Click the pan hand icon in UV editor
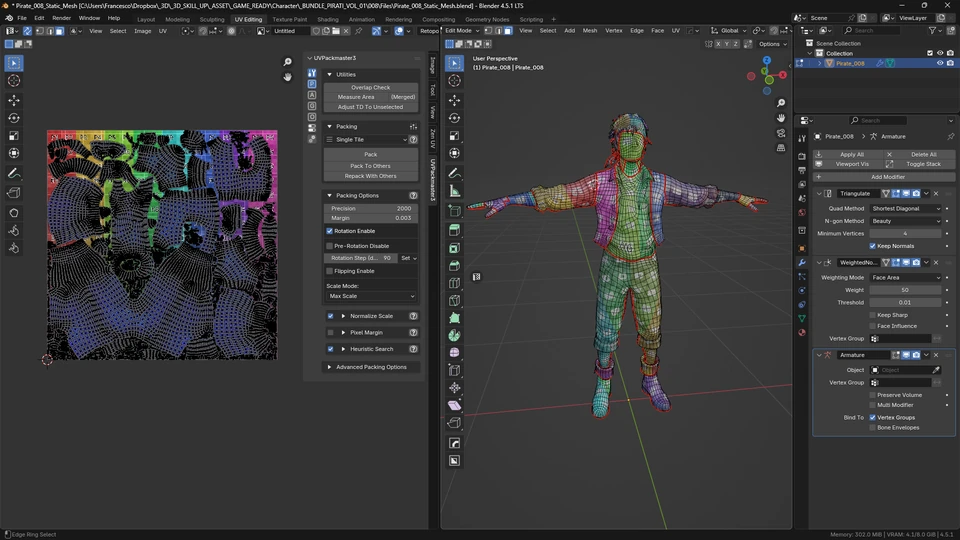Screen dimensions: 960x540 287,77
